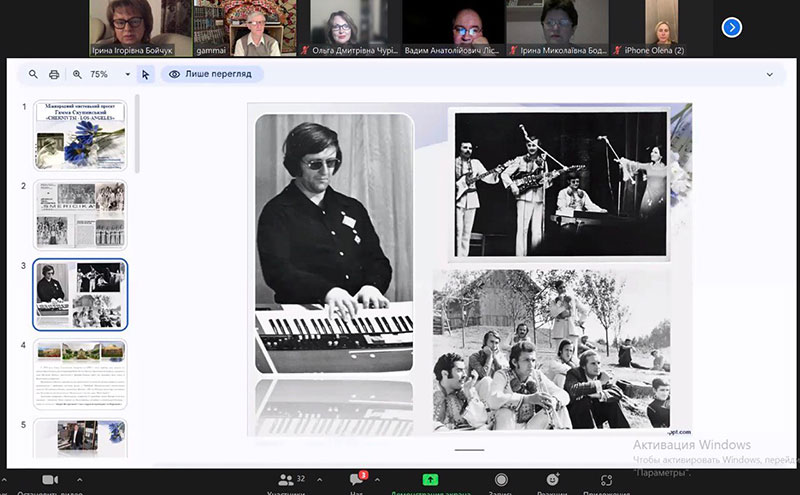Screen dimensions: 800x495
Task: Expand video options arrow next to camera
Action: click(x=80, y=480)
